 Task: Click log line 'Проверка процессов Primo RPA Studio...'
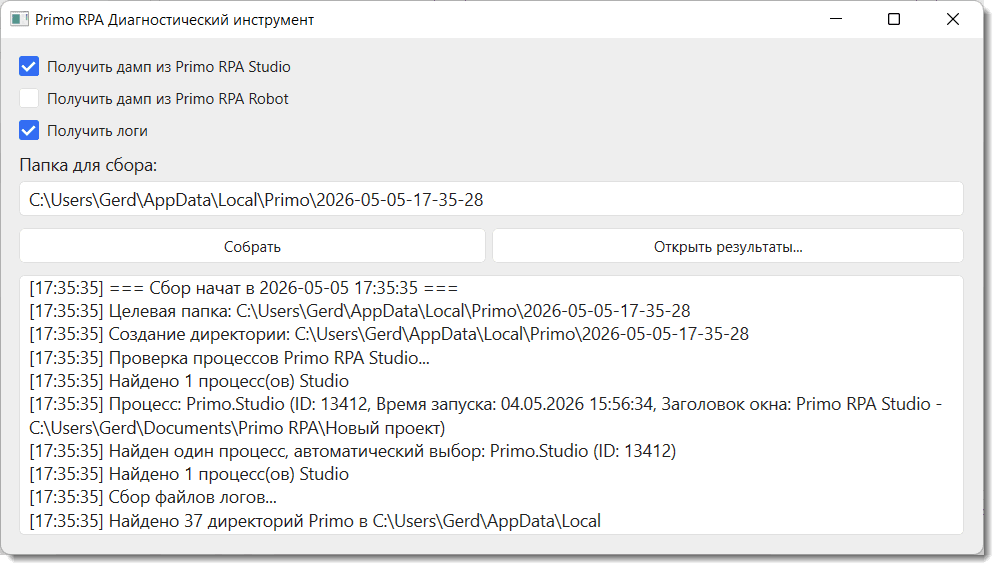click(x=229, y=358)
